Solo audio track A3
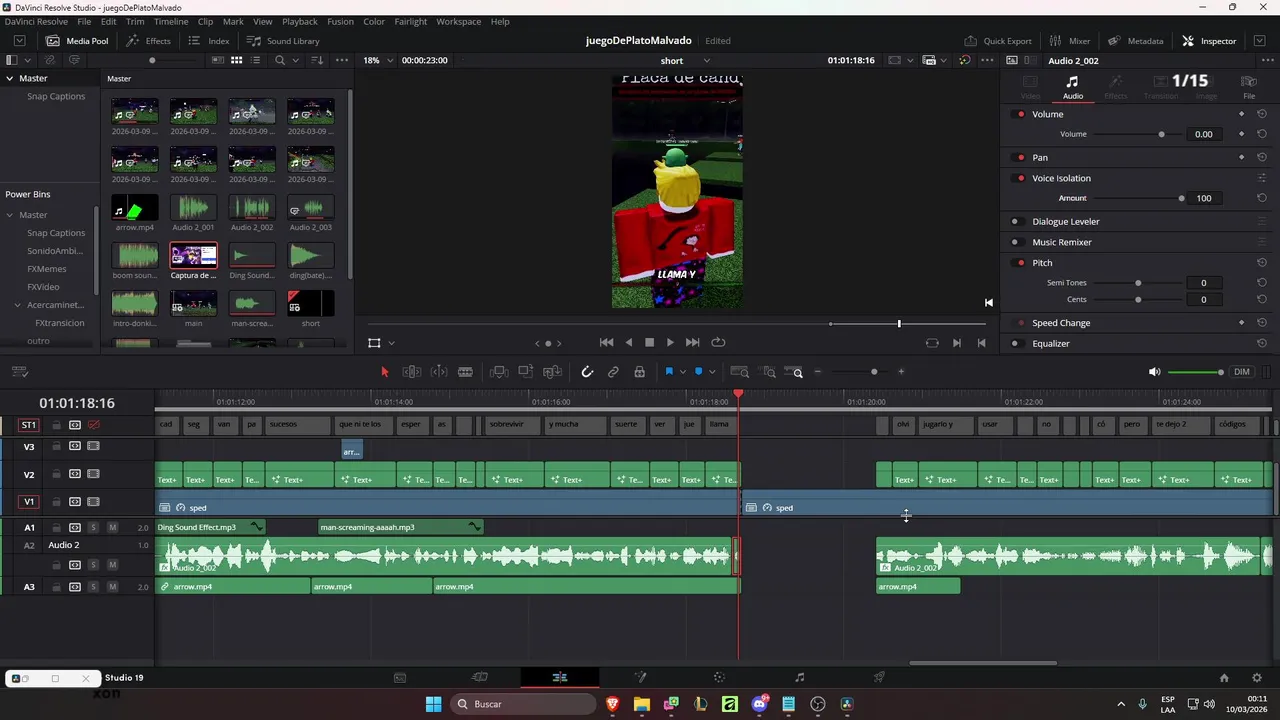The width and height of the screenshot is (1280, 720). tap(93, 587)
